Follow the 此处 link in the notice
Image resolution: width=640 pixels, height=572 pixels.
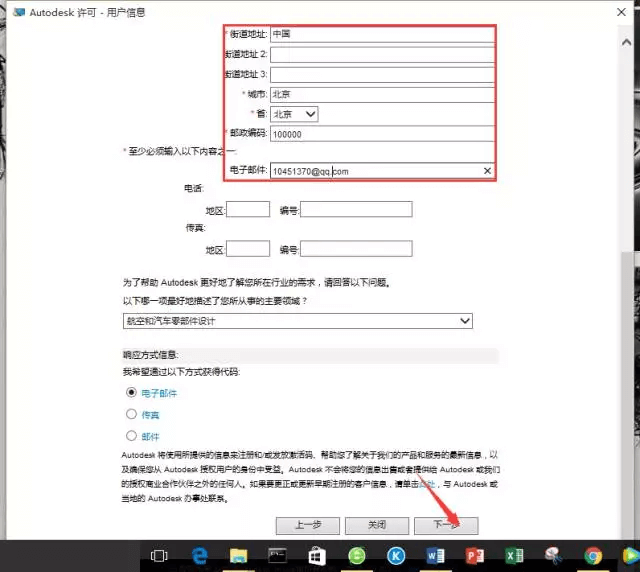tap(427, 484)
